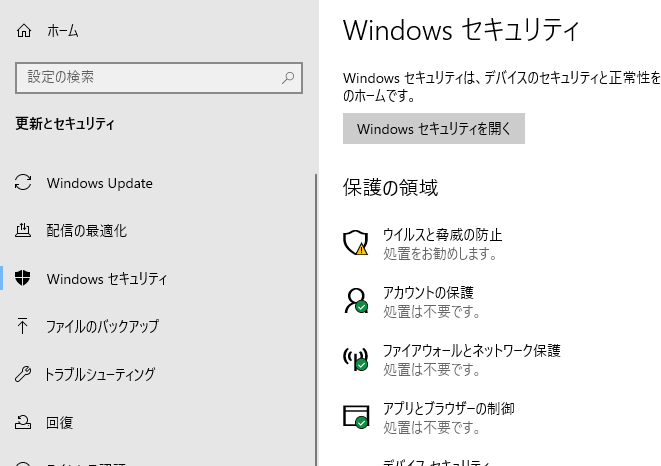The image size is (661, 466).
Task: Click the 配信の最適化 delivery icon
Action: [x=24, y=231]
